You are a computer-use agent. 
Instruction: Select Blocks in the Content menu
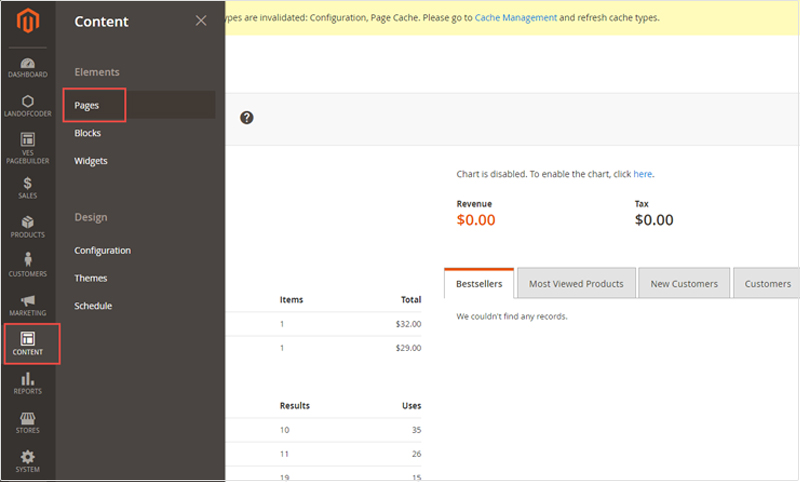pos(88,133)
